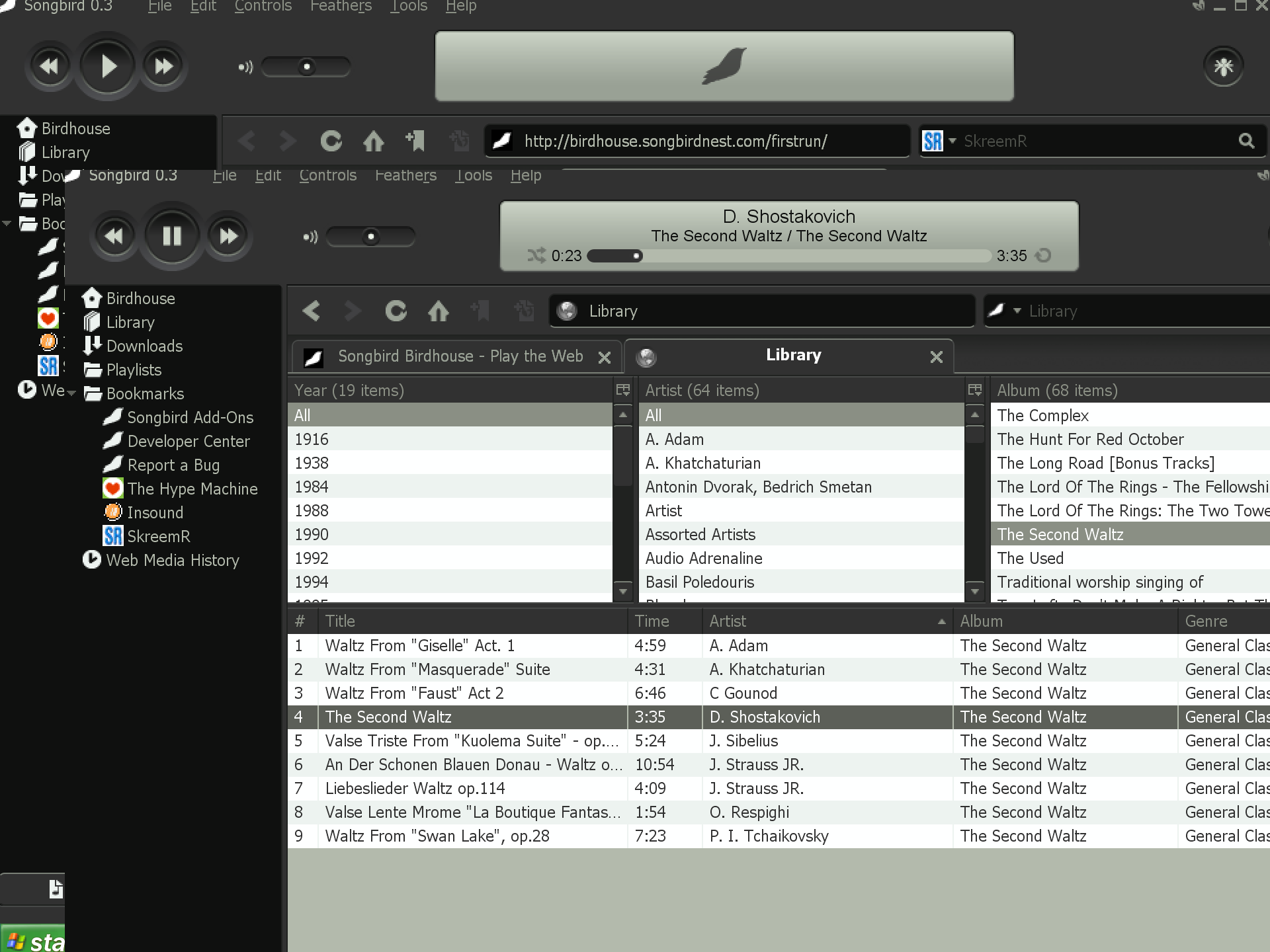Open the File menu in front window
1270x952 pixels.
click(225, 176)
